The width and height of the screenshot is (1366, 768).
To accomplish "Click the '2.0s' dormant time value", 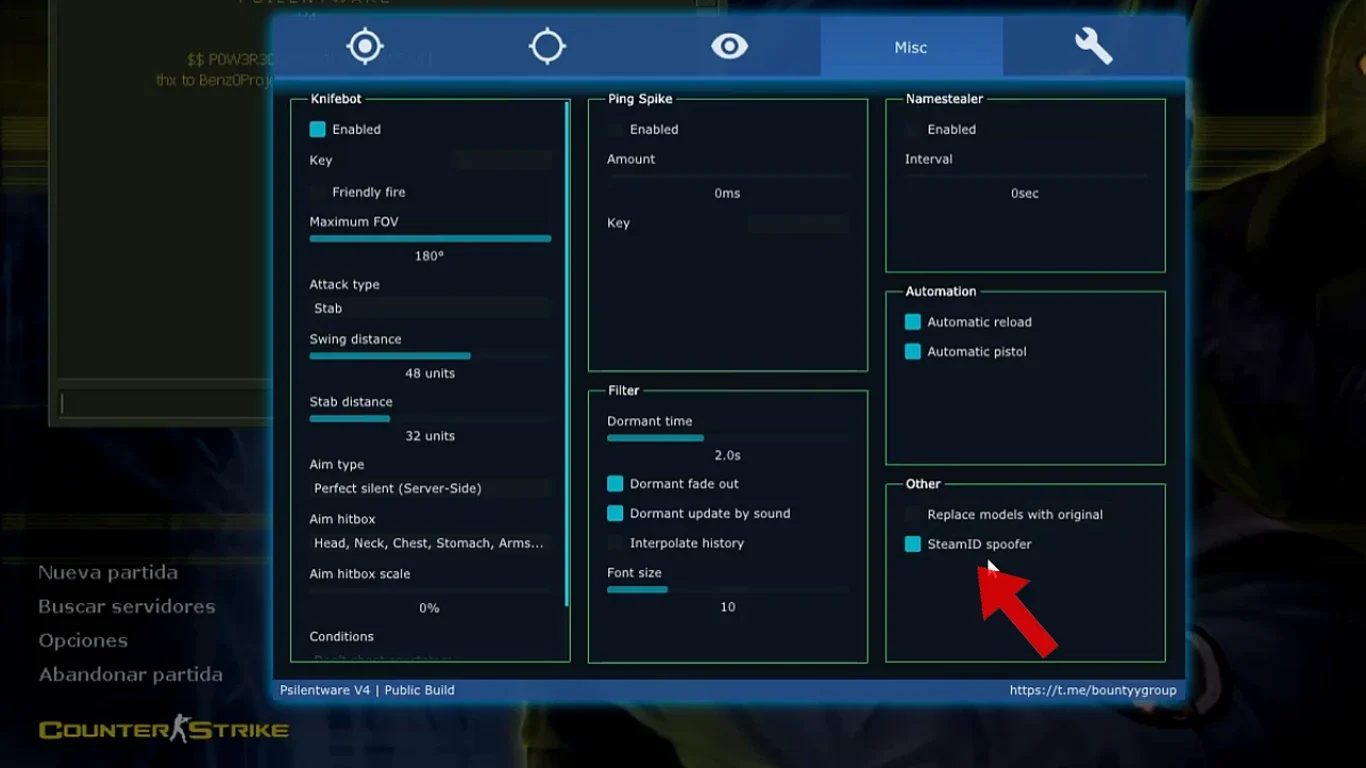I will [728, 455].
